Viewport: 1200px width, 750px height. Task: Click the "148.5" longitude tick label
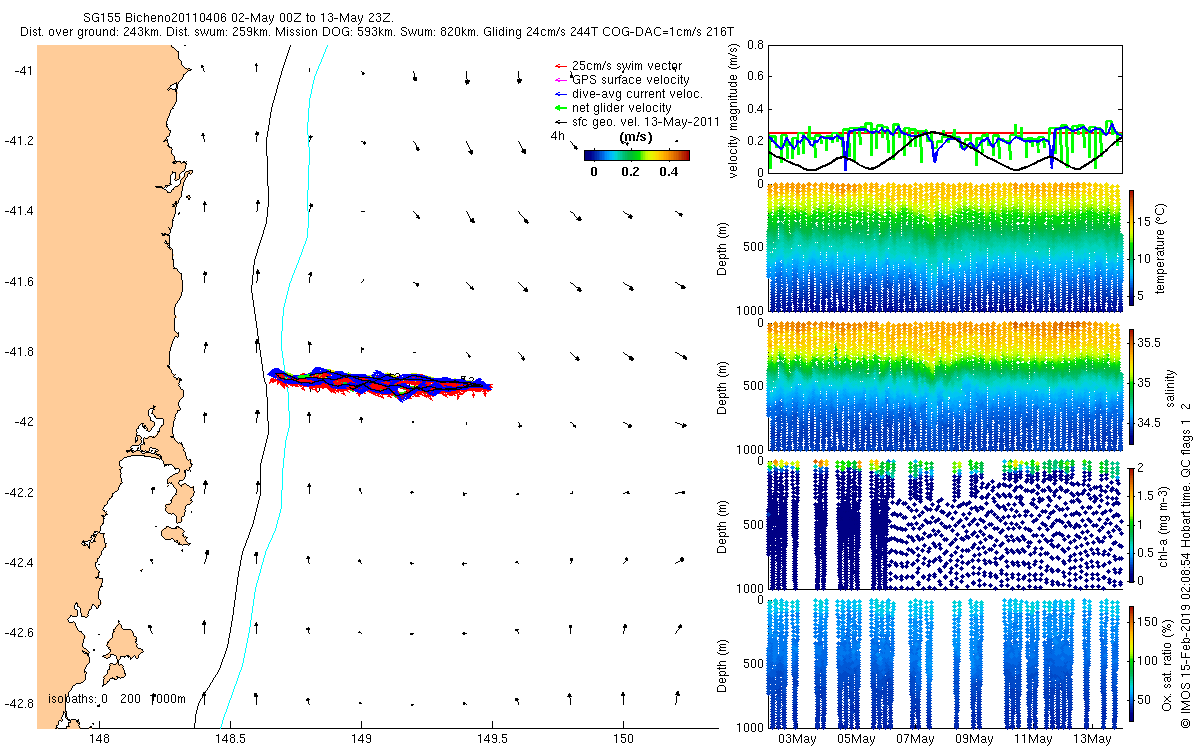[230, 739]
